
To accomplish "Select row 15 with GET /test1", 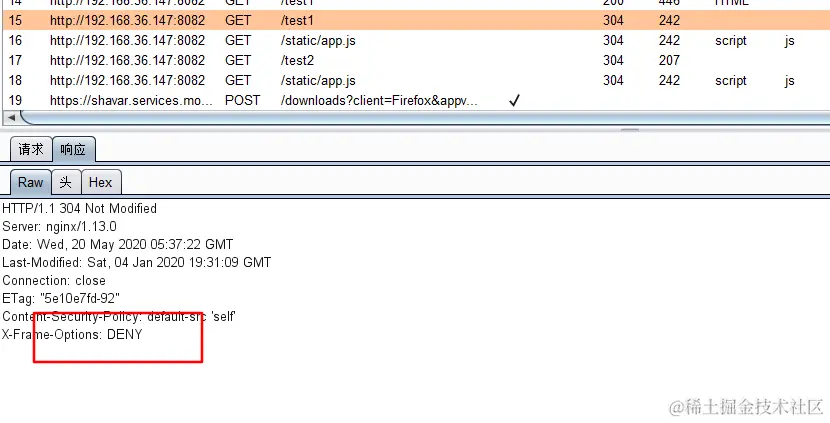I will point(415,21).
